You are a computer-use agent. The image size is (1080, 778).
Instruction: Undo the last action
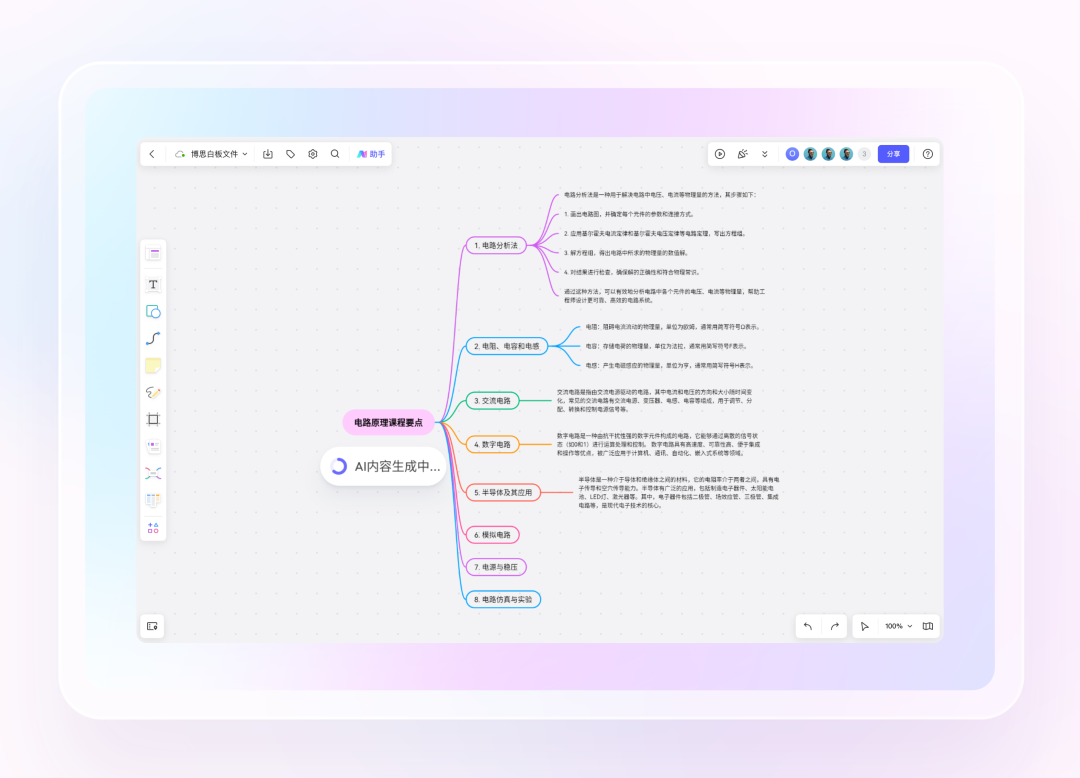point(808,626)
